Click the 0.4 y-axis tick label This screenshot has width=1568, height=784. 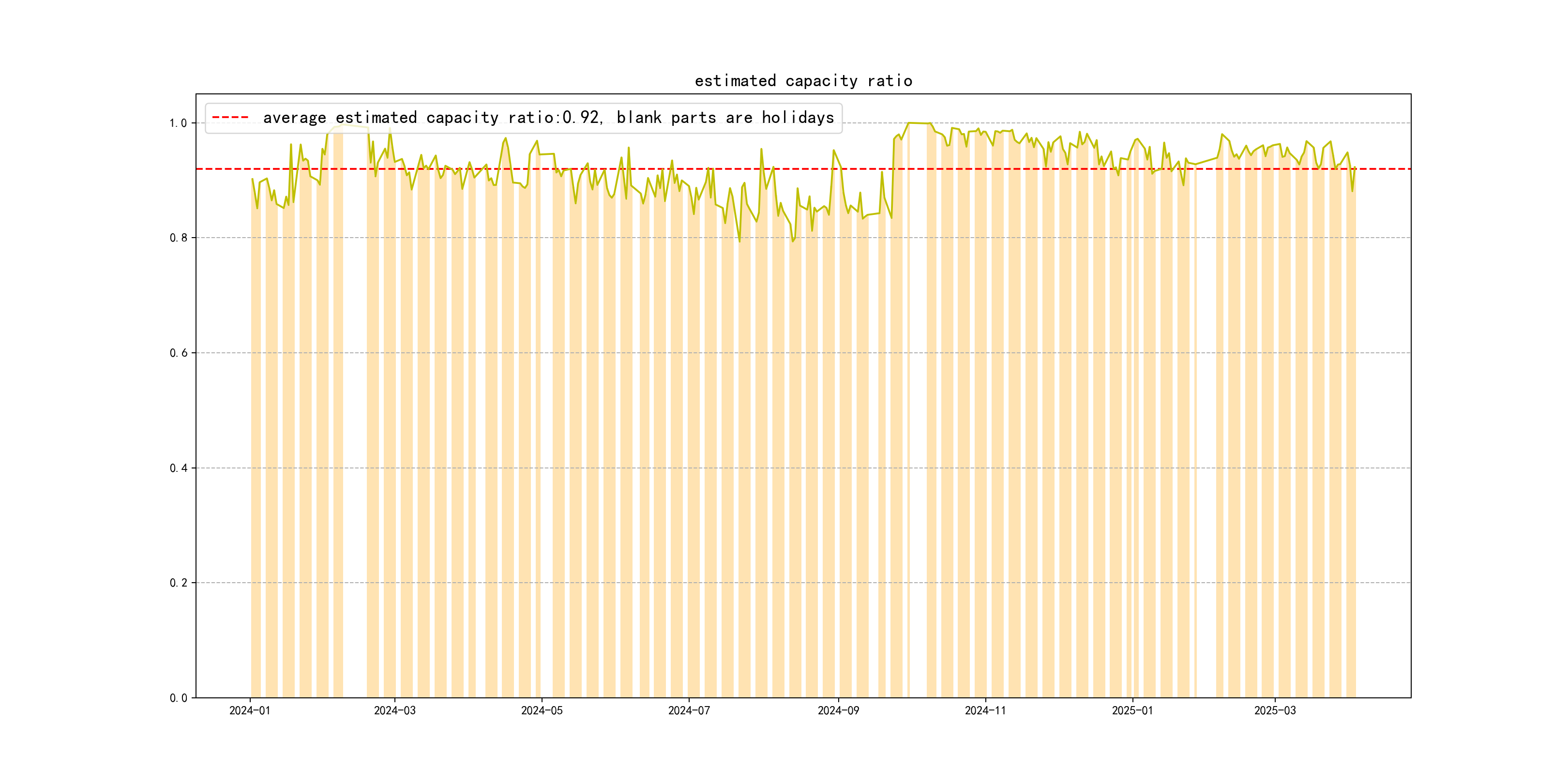pyautogui.click(x=178, y=468)
